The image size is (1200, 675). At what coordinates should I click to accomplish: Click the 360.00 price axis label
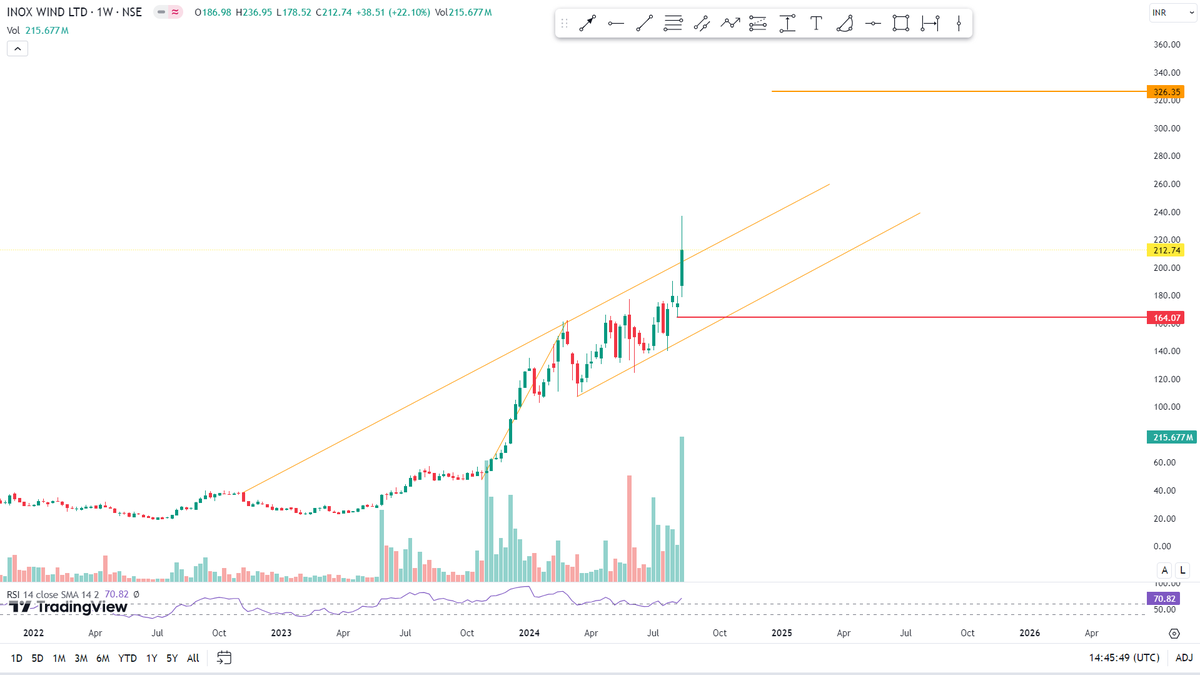[x=1167, y=45]
